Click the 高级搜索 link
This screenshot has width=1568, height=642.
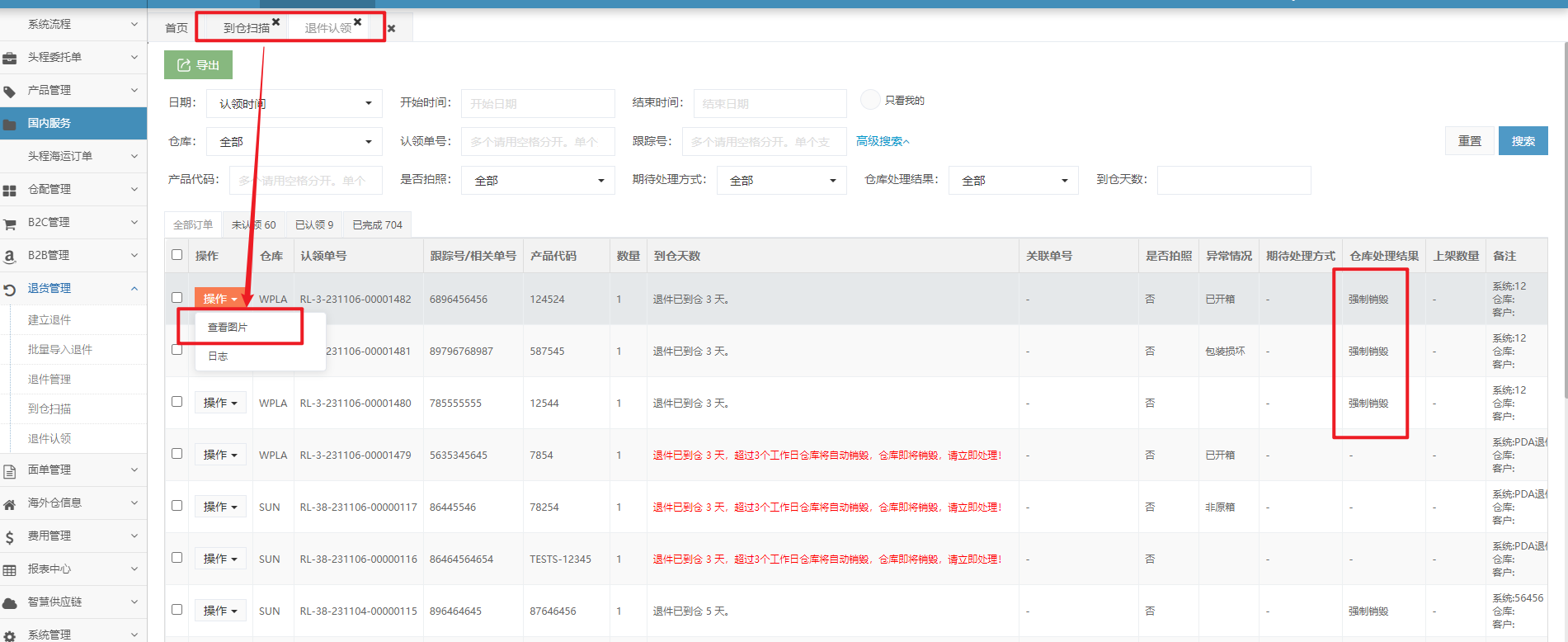coord(883,141)
